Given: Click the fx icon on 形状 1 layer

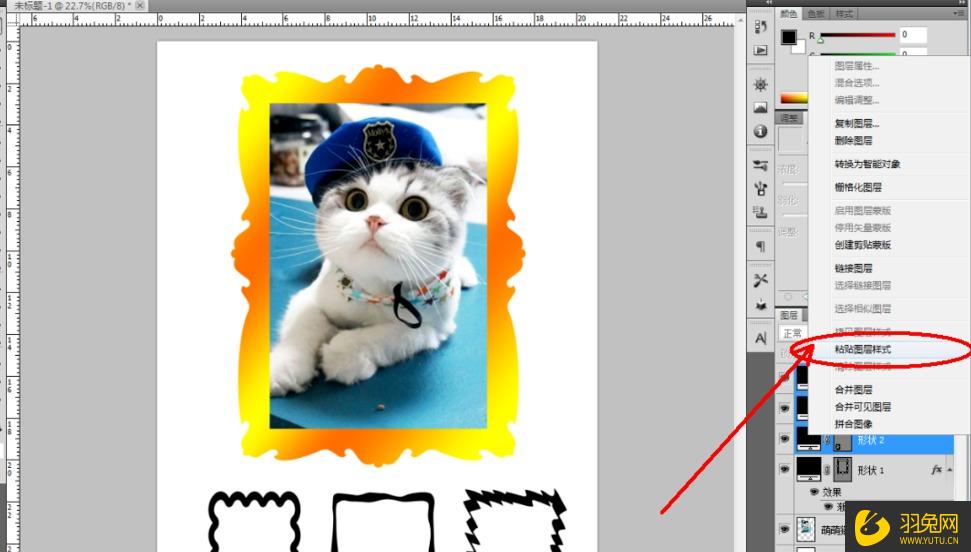Looking at the screenshot, I should coord(936,470).
